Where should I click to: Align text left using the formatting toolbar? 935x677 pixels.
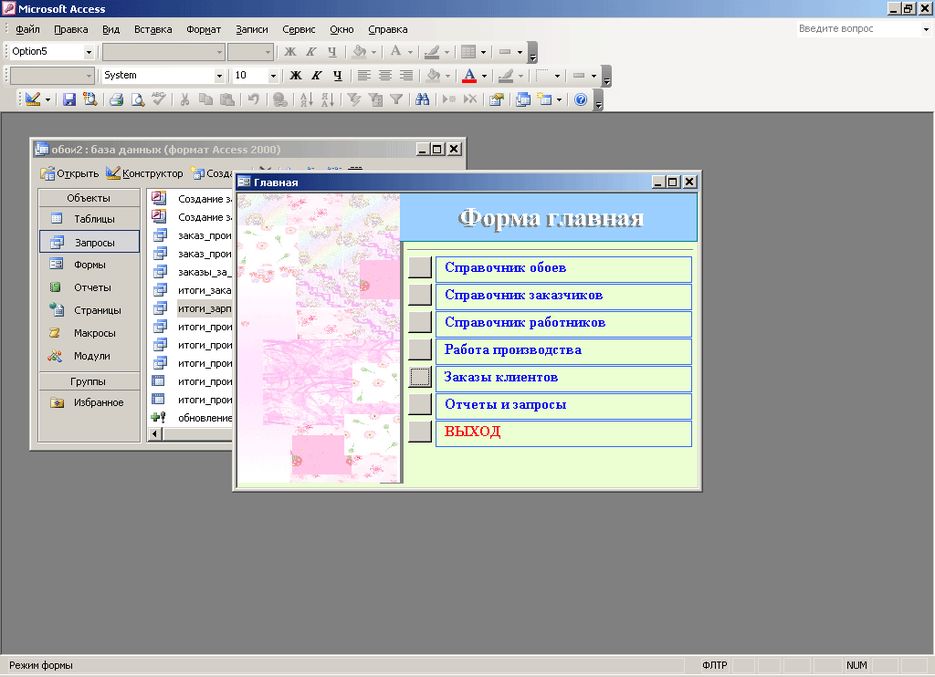click(x=364, y=76)
